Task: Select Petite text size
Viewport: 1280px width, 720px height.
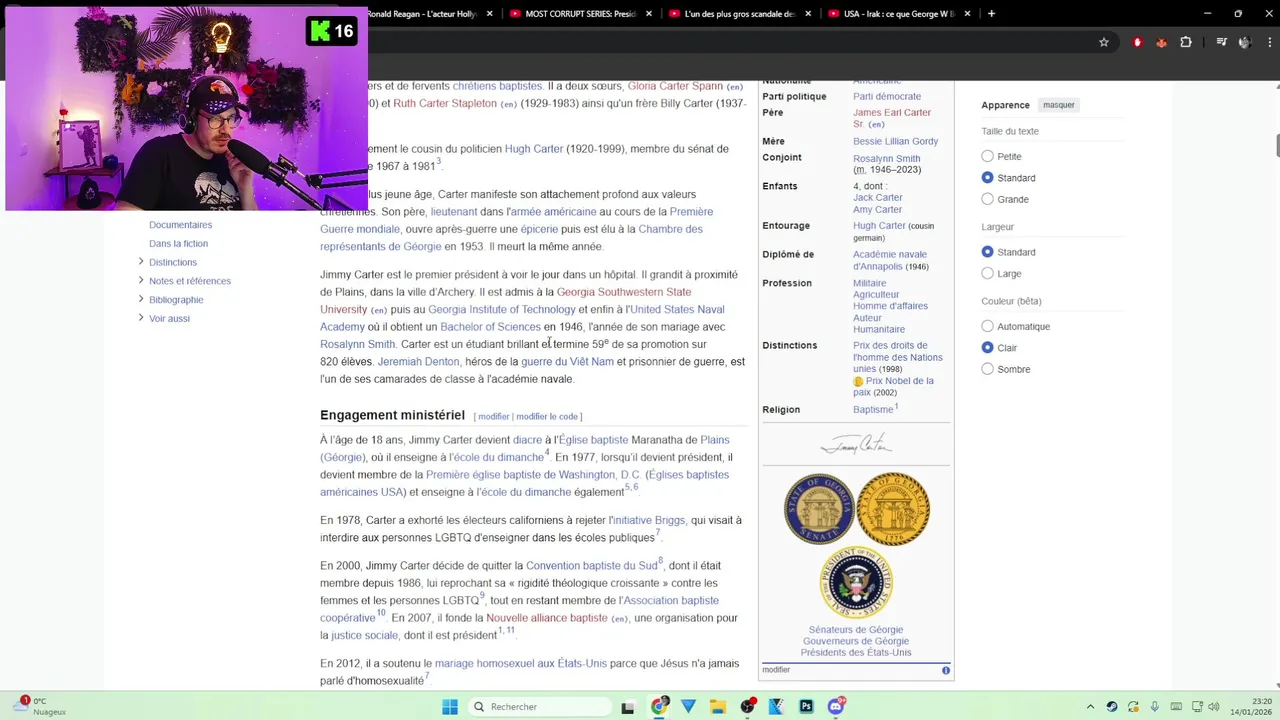Action: 988,156
